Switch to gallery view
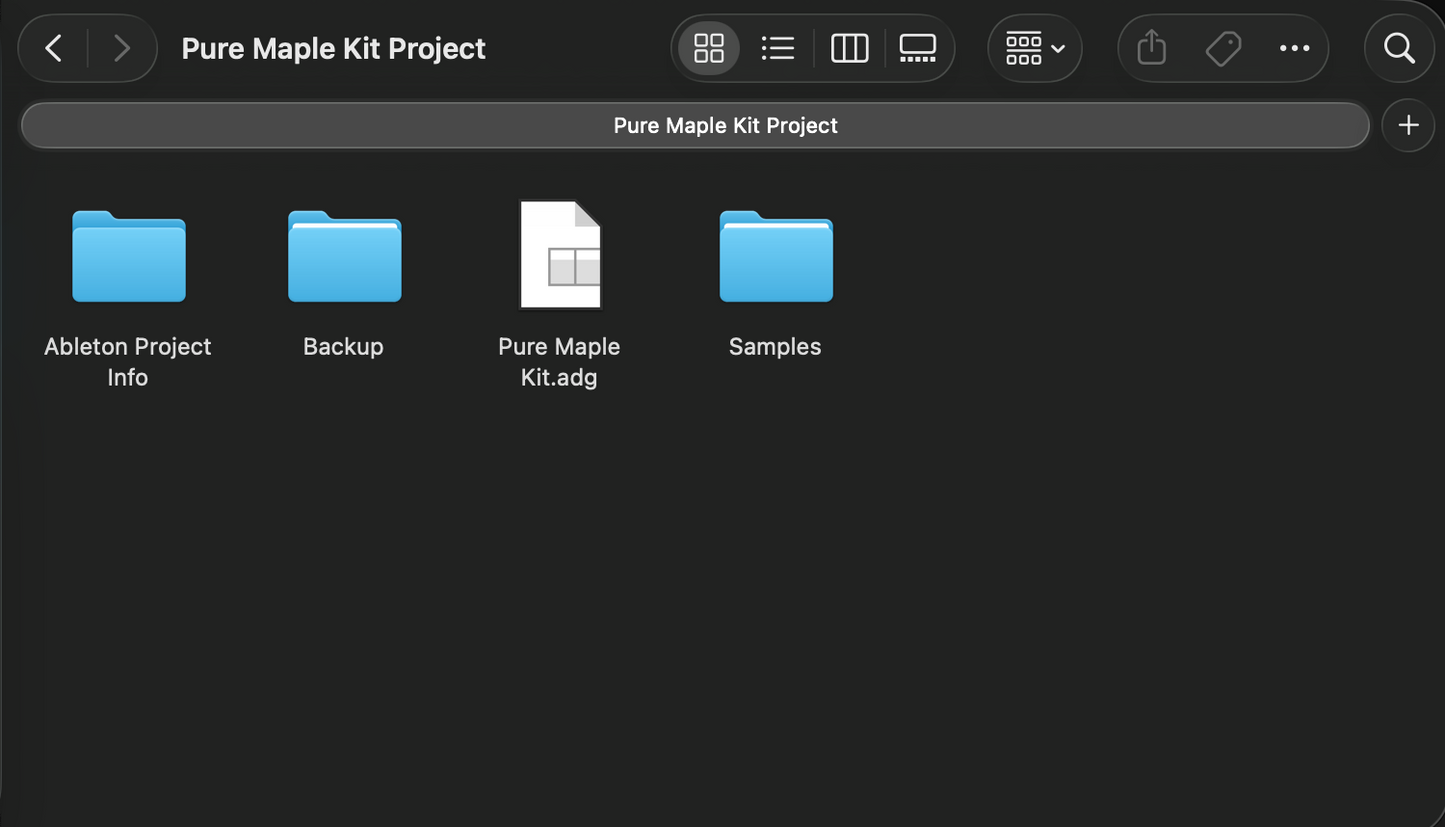 [917, 48]
